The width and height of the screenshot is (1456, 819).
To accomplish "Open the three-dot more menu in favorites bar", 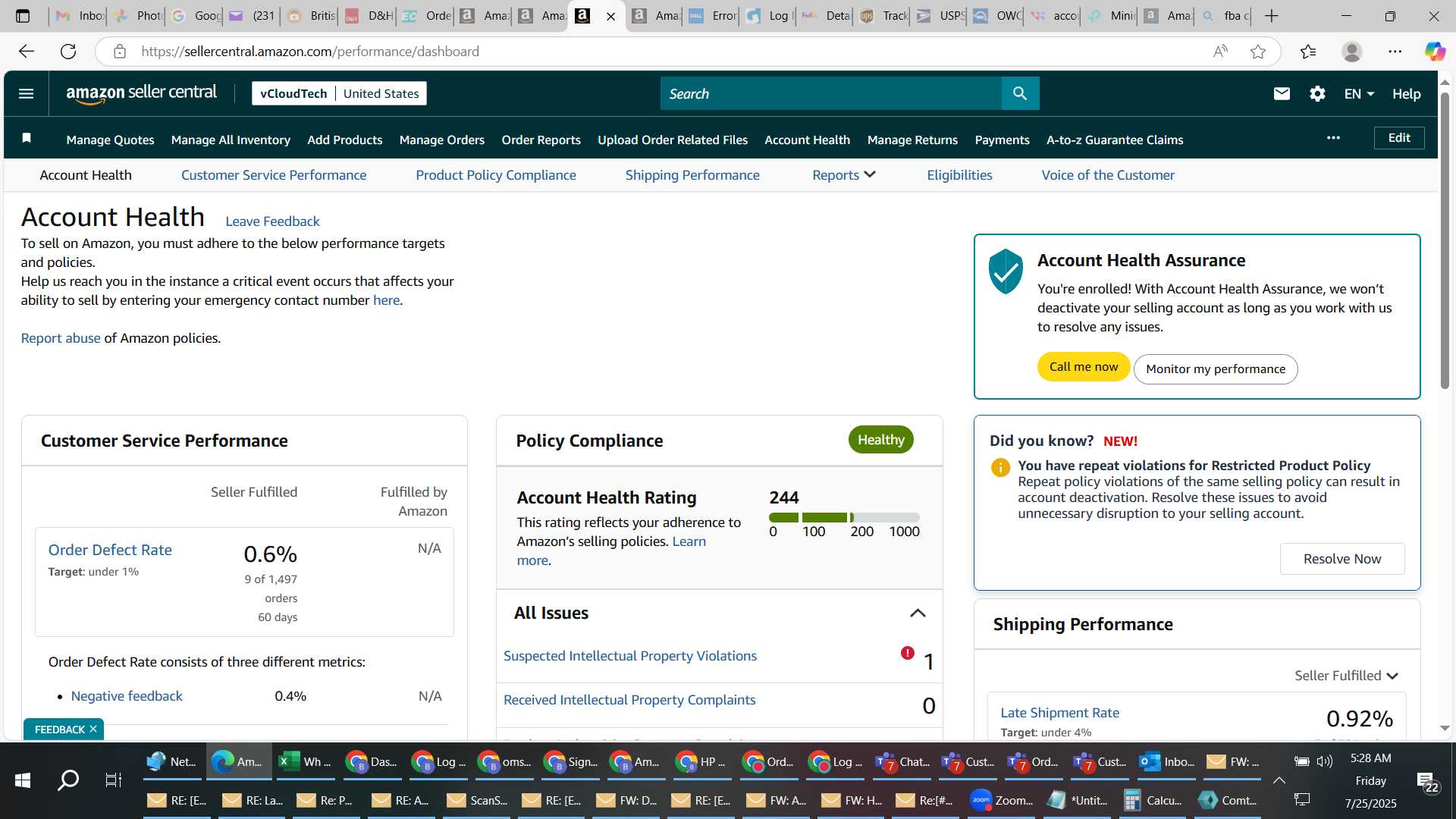I will 1333,138.
